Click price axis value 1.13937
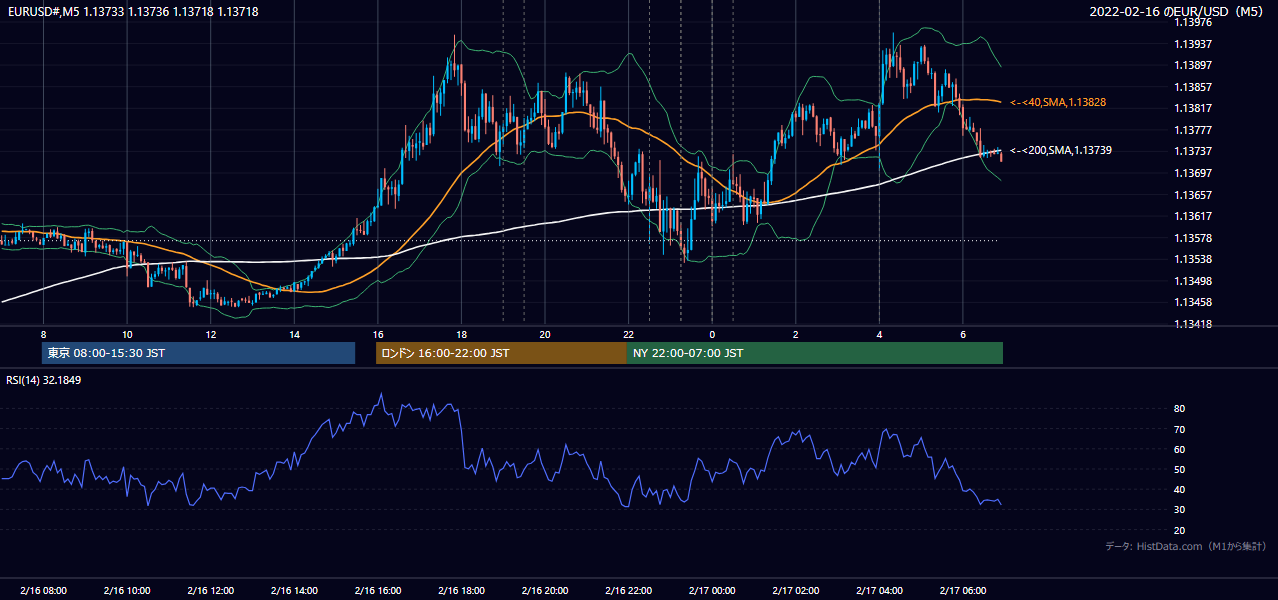 click(1192, 44)
